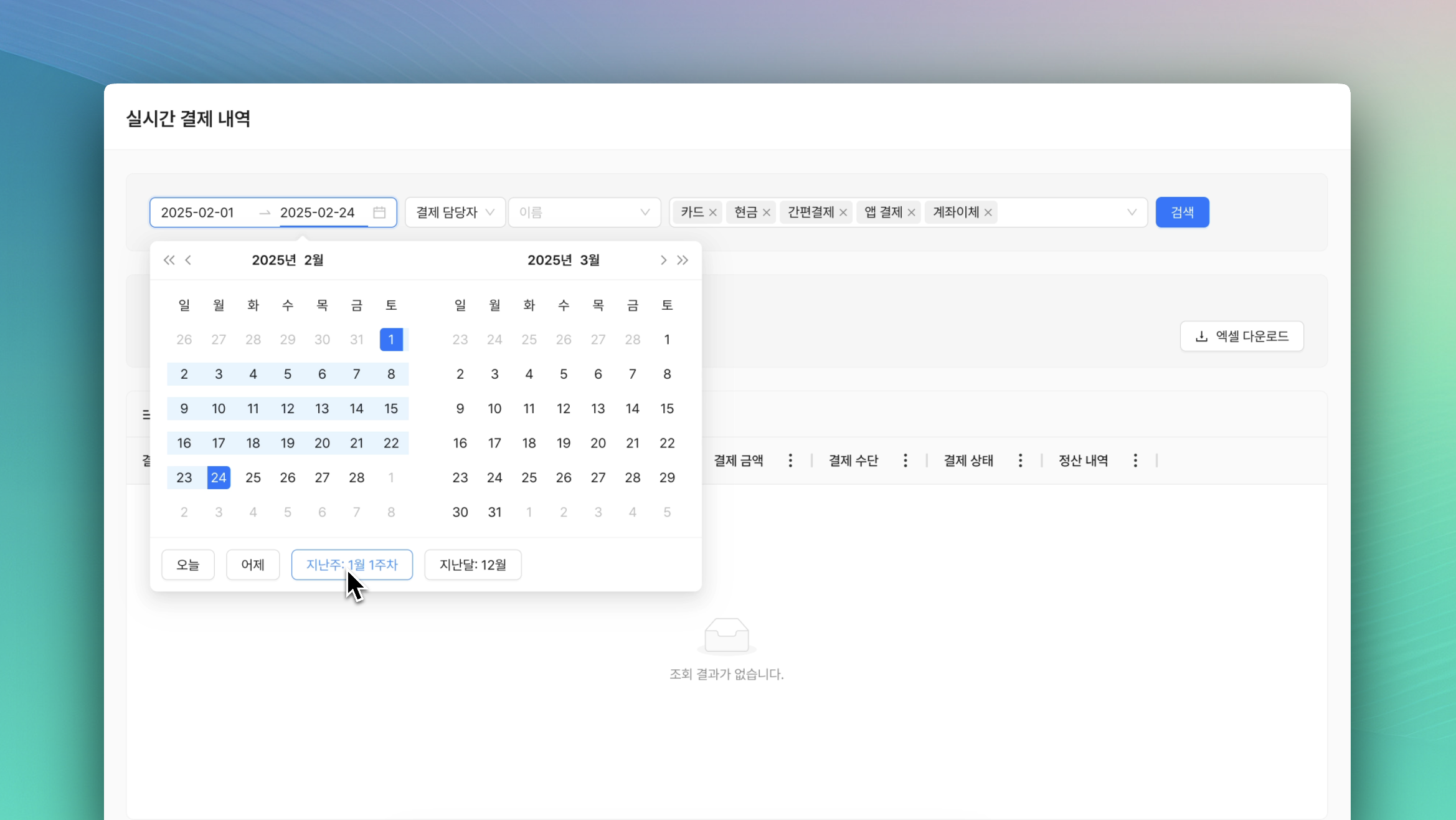
Task: Click the next year double-arrow icon
Action: [683, 260]
